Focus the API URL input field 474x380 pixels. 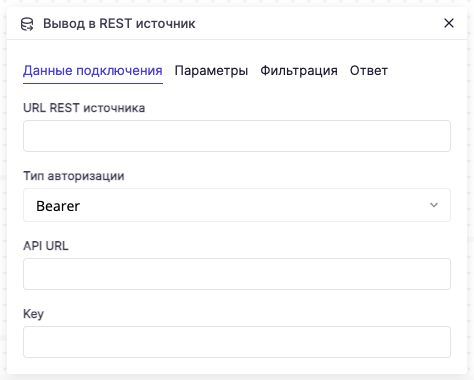tap(237, 274)
